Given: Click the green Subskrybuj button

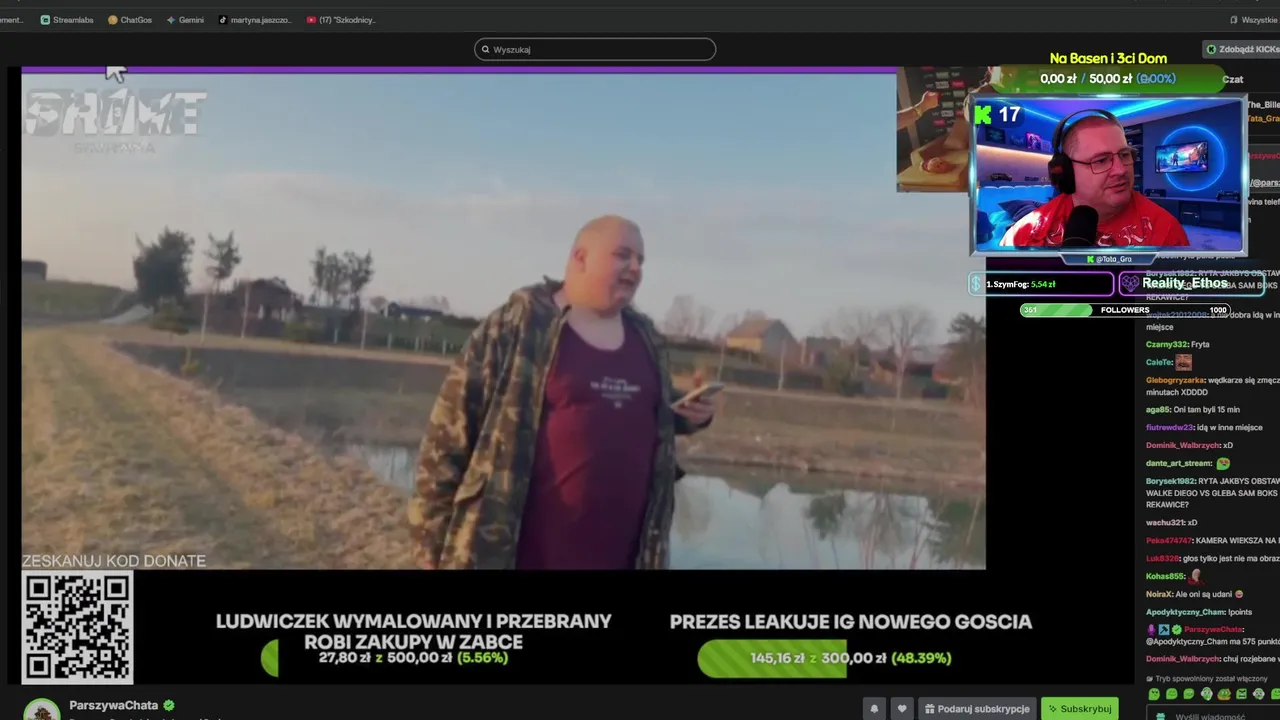Looking at the screenshot, I should pyautogui.click(x=1079, y=709).
